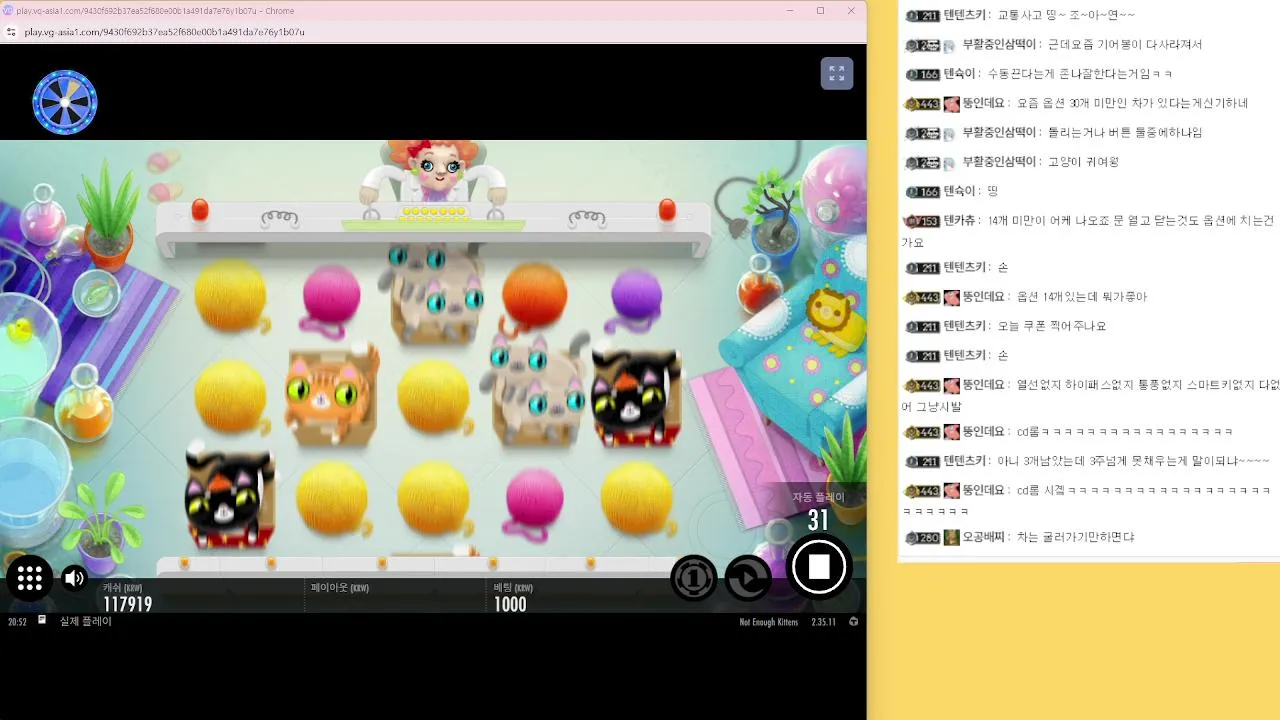Click chat message 오늘 쿠폰 찍어주나요
This screenshot has width=1280, height=720.
click(x=1051, y=326)
